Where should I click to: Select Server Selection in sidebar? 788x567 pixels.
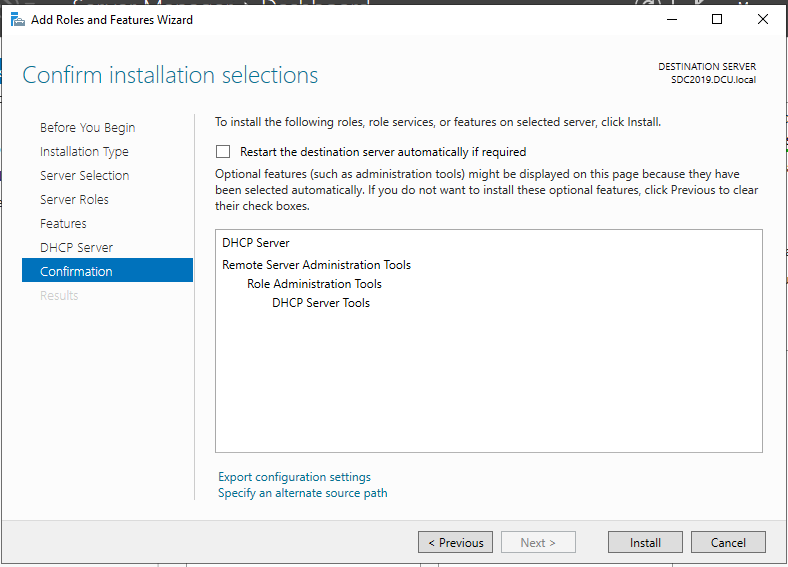[84, 176]
